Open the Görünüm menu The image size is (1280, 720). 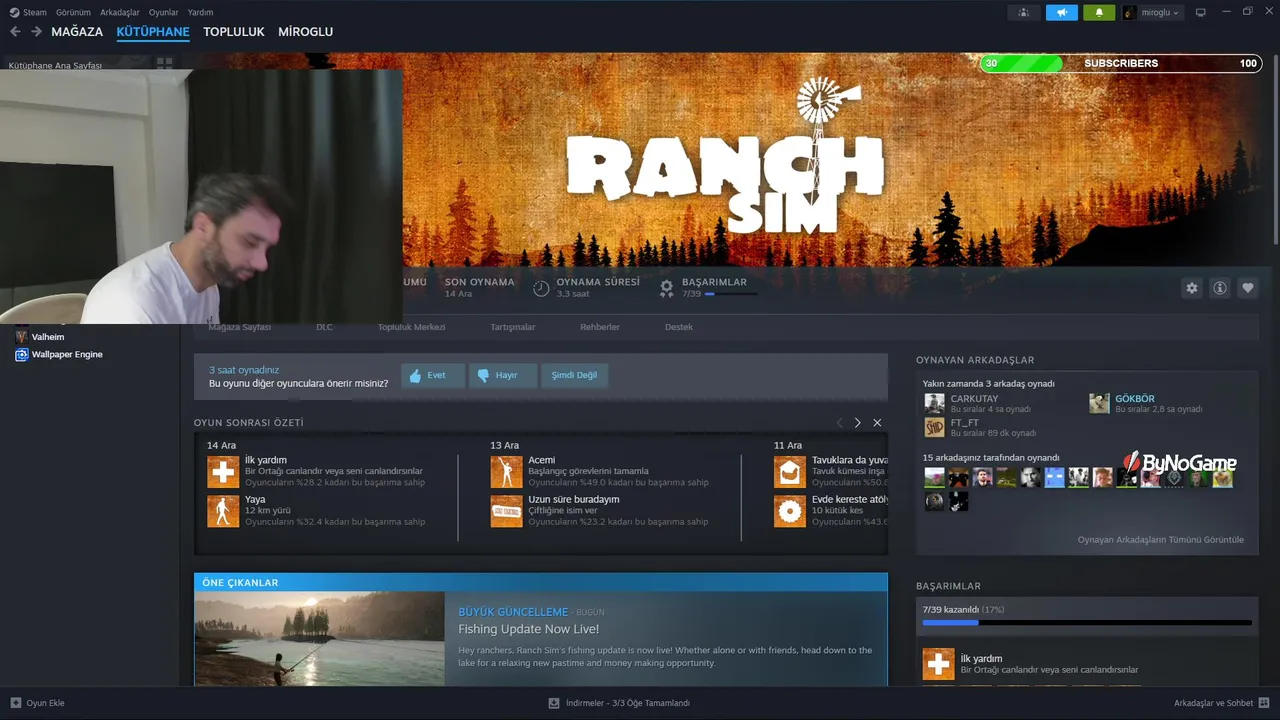73,12
